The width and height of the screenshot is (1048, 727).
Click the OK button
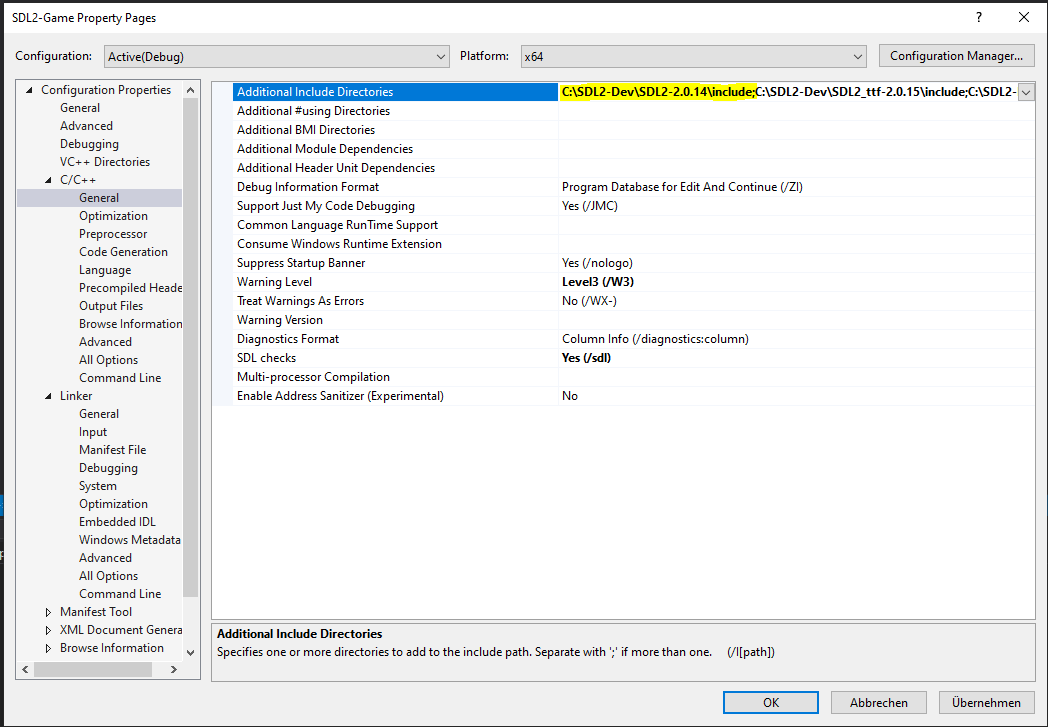770,702
